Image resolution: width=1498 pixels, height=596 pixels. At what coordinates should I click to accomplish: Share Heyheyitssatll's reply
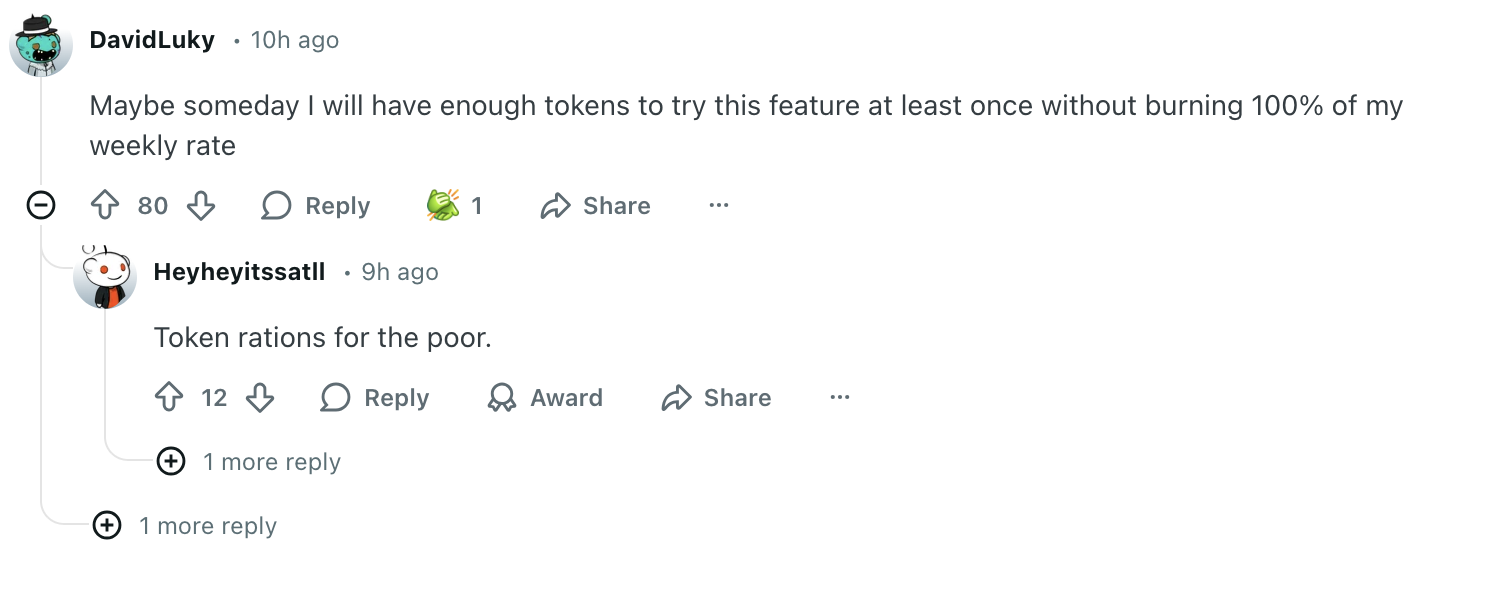pyautogui.click(x=716, y=398)
